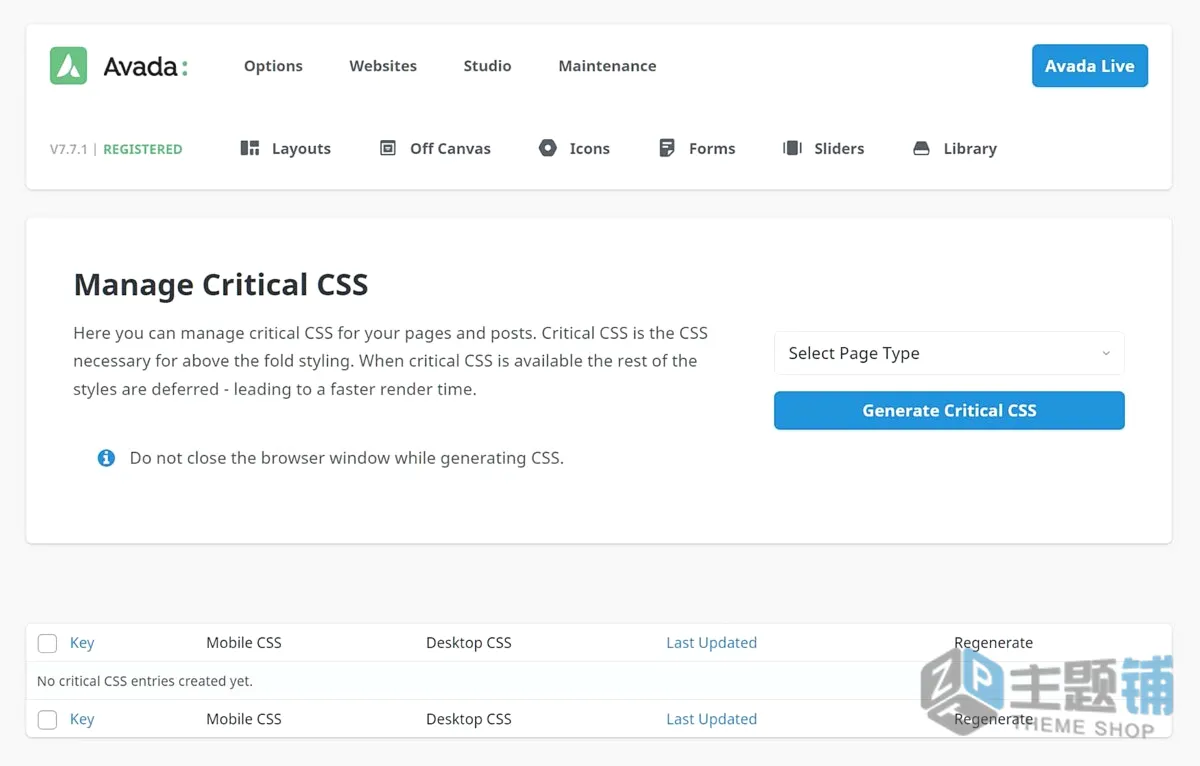This screenshot has width=1200, height=766.
Task: Open the Maintenance menu
Action: [607, 66]
